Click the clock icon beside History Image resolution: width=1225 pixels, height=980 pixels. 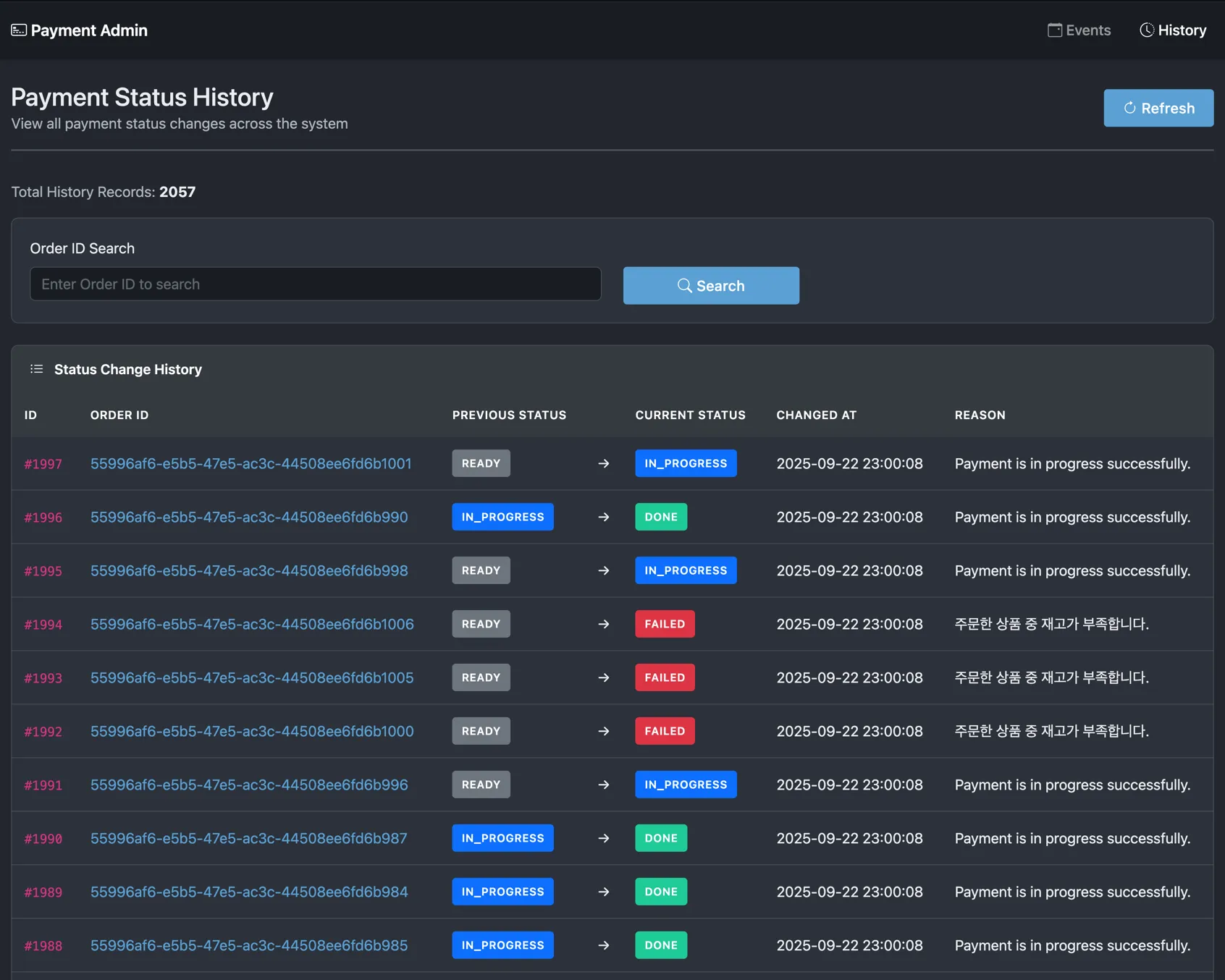pos(1147,30)
